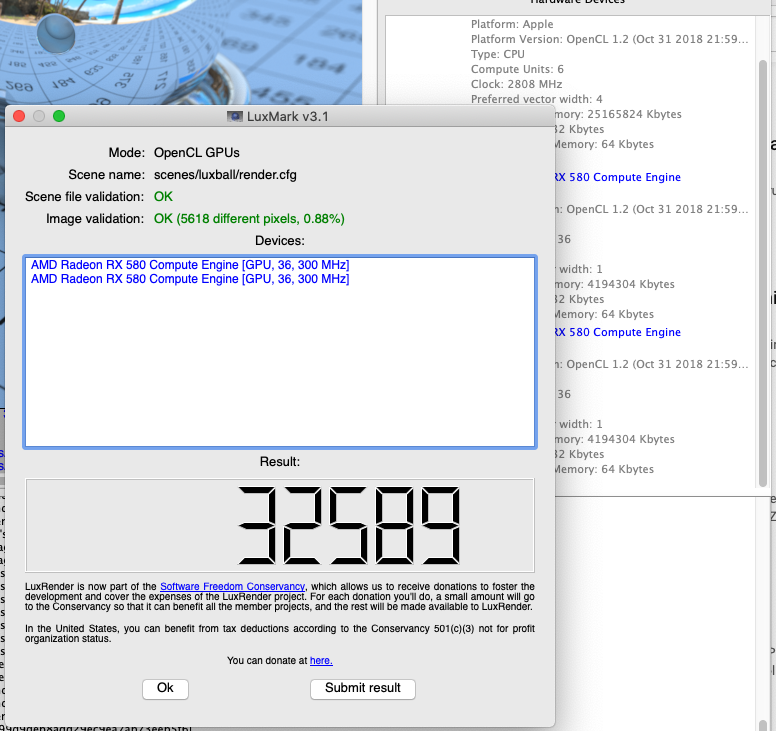Select the upper 'RX 580 Compute Engine' entry in the hardware panel
Image resolution: width=776 pixels, height=731 pixels.
tap(617, 177)
